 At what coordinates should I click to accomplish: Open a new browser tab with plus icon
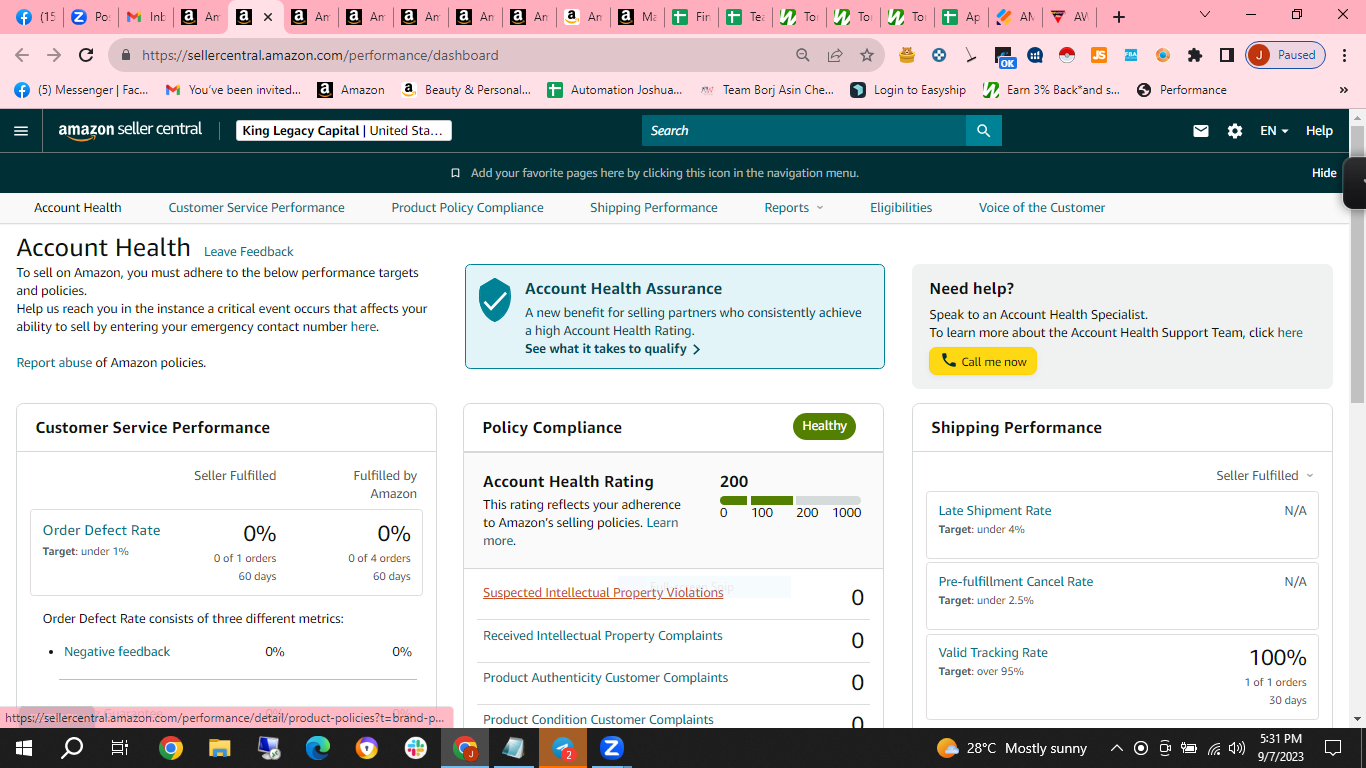[1119, 17]
